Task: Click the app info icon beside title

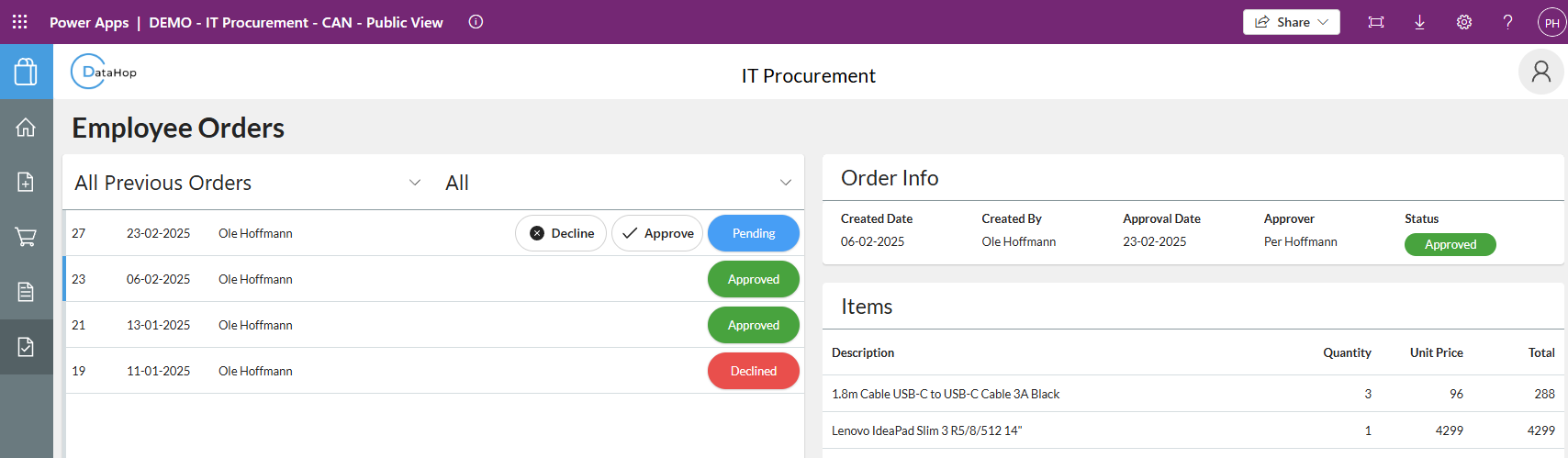Action: tap(476, 22)
